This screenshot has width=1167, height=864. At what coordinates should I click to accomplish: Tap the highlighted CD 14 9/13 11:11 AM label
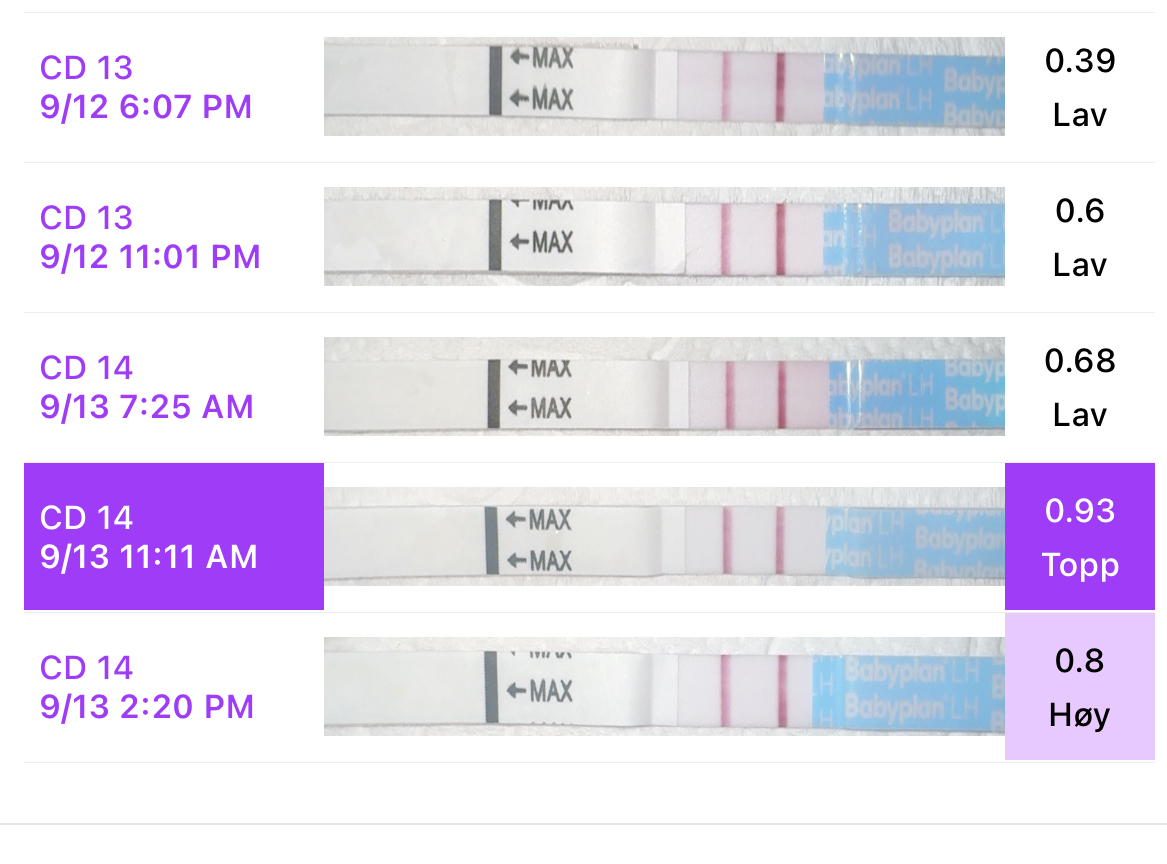pos(149,537)
